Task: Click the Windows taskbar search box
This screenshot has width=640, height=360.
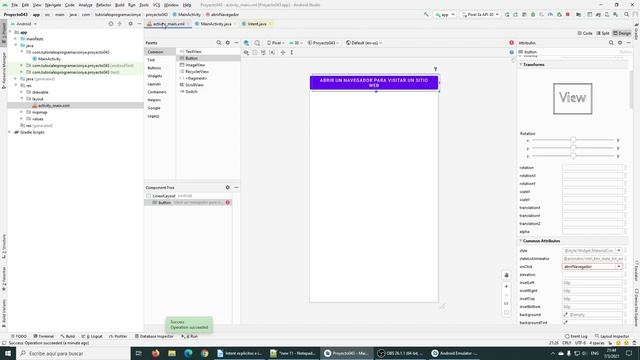Action: click(73, 353)
